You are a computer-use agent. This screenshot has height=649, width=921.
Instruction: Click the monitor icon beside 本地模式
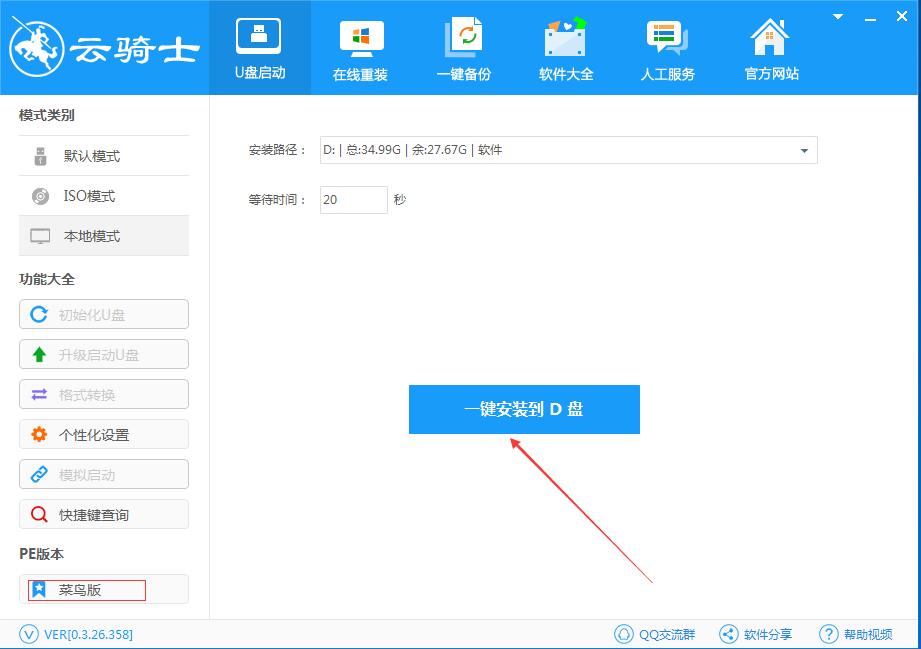[x=40, y=236]
